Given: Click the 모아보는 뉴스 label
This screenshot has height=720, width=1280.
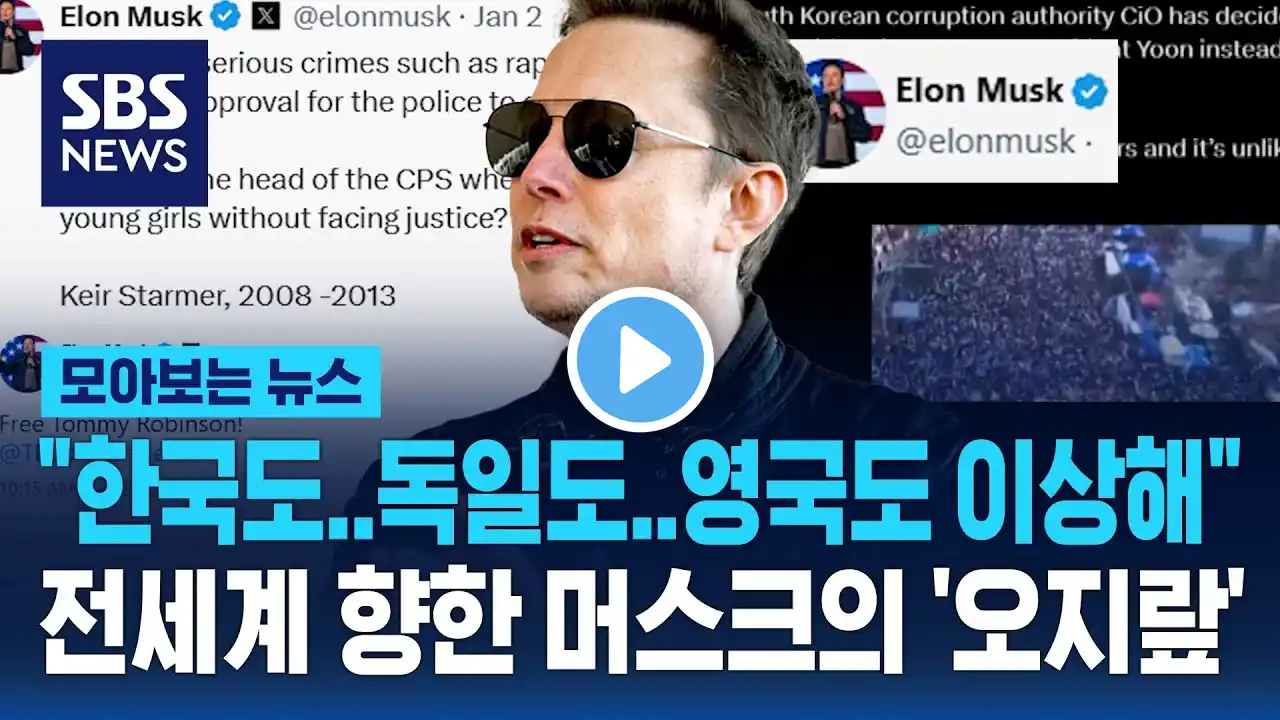Looking at the screenshot, I should [211, 381].
